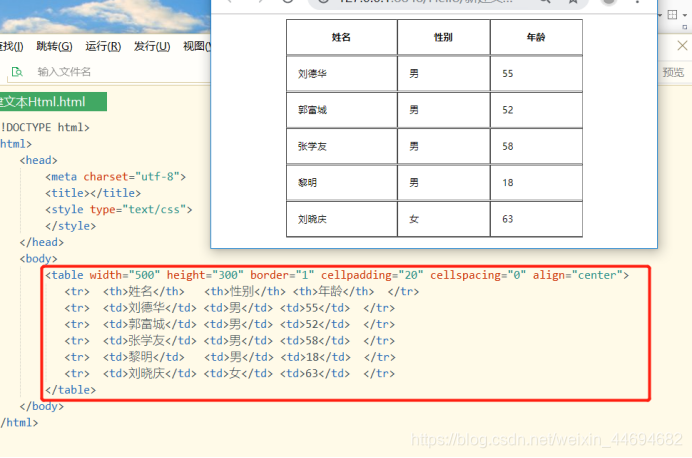Open the 运行(R) menu
The height and width of the screenshot is (458, 692).
coord(103,46)
